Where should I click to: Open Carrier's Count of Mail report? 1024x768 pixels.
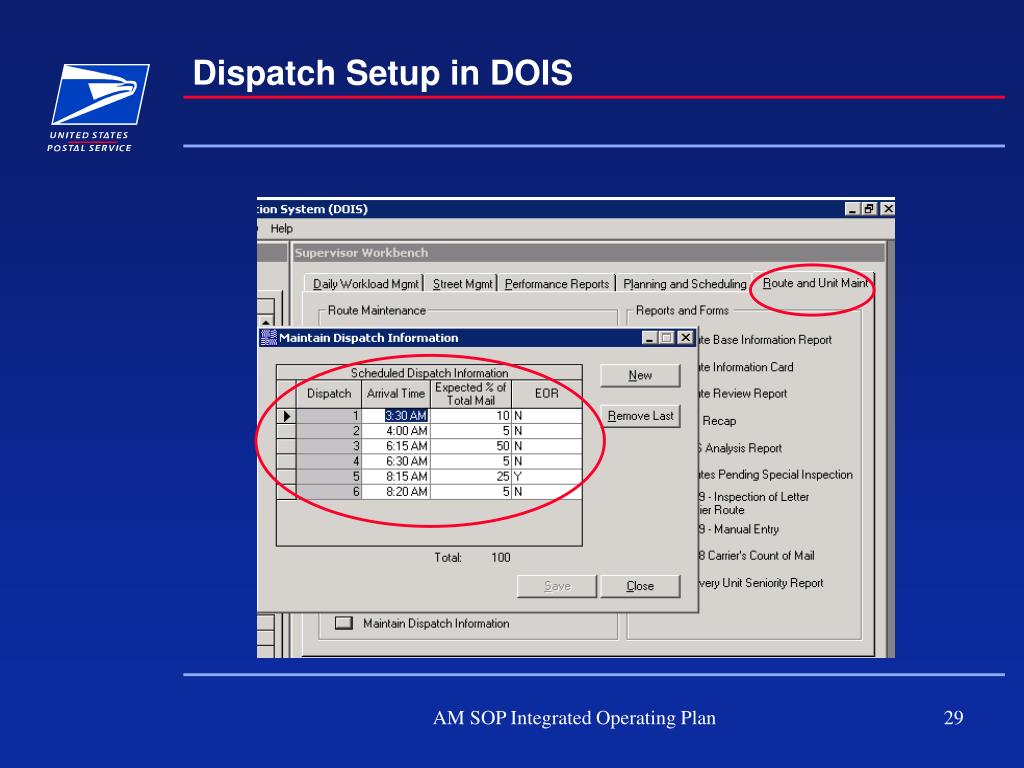pyautogui.click(x=756, y=556)
